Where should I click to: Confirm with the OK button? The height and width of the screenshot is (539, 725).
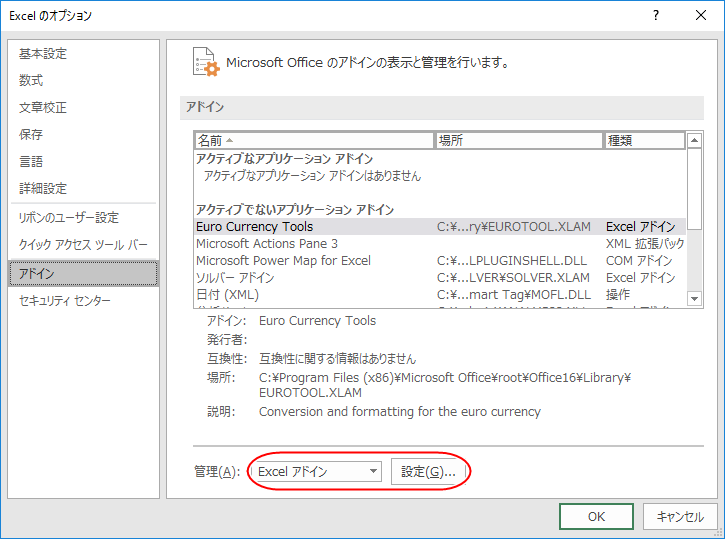[596, 516]
